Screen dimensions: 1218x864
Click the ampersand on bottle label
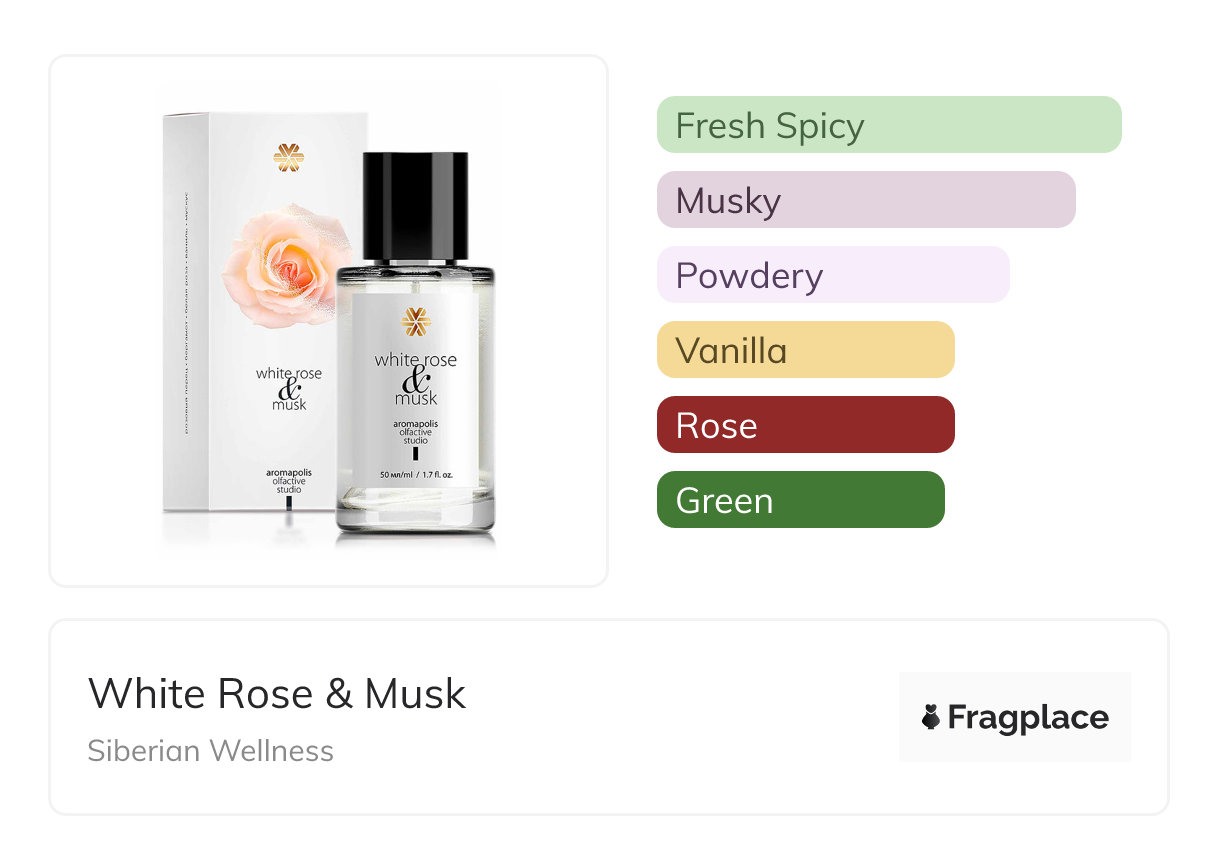[413, 380]
